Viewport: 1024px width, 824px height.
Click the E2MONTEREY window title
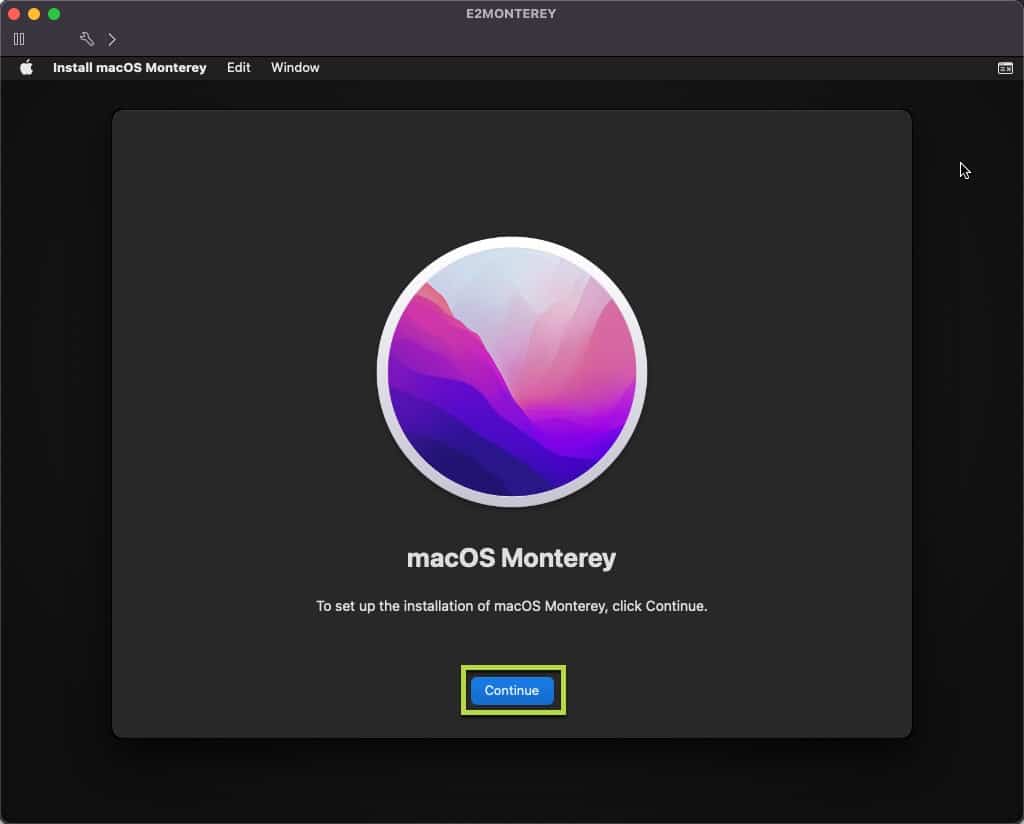click(511, 14)
